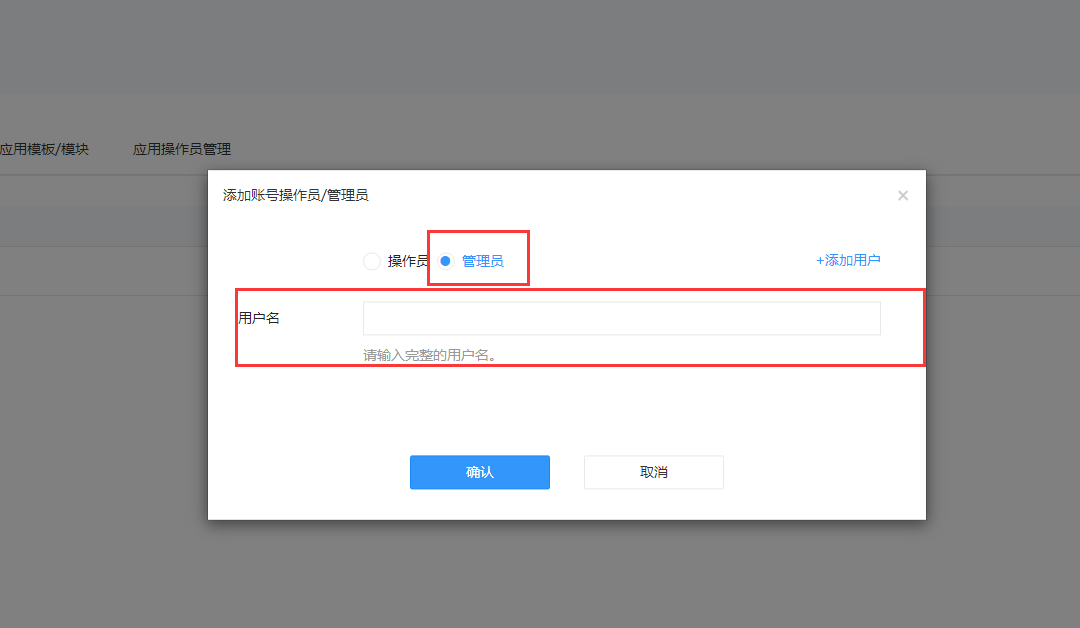Select the 操作员 radio button
The width and height of the screenshot is (1080, 628).
click(372, 261)
